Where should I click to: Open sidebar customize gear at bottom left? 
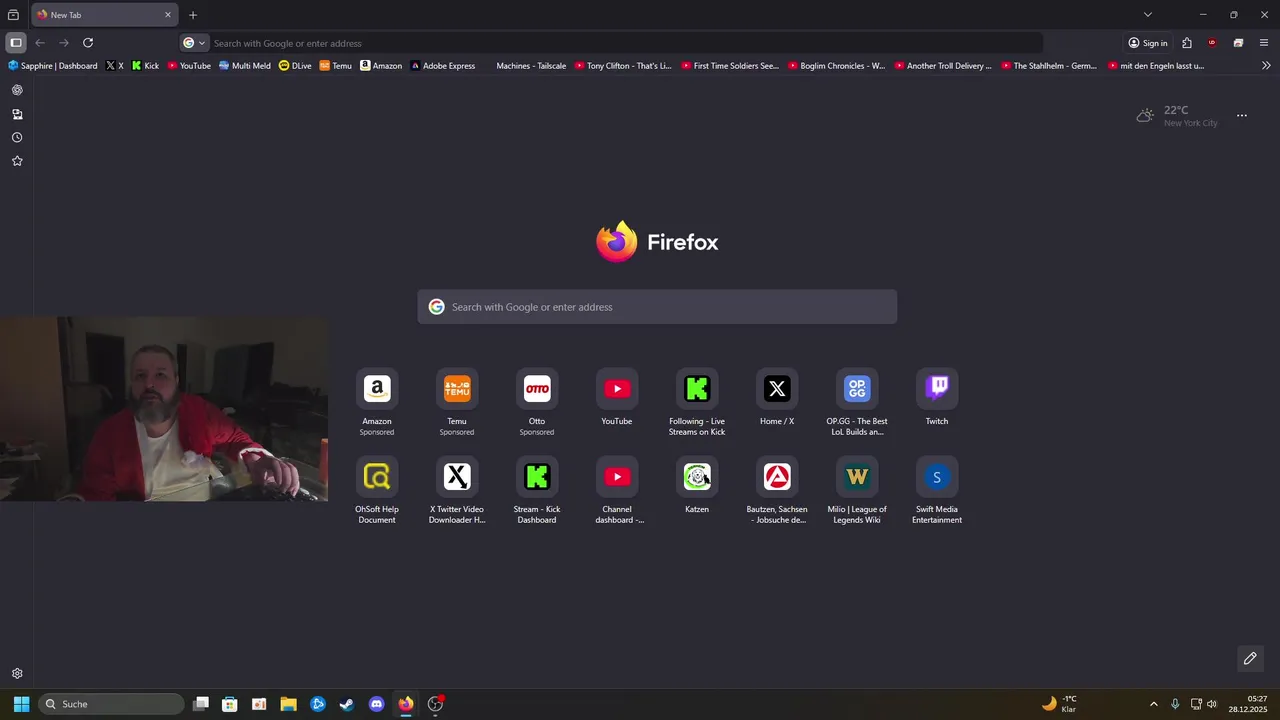17,674
